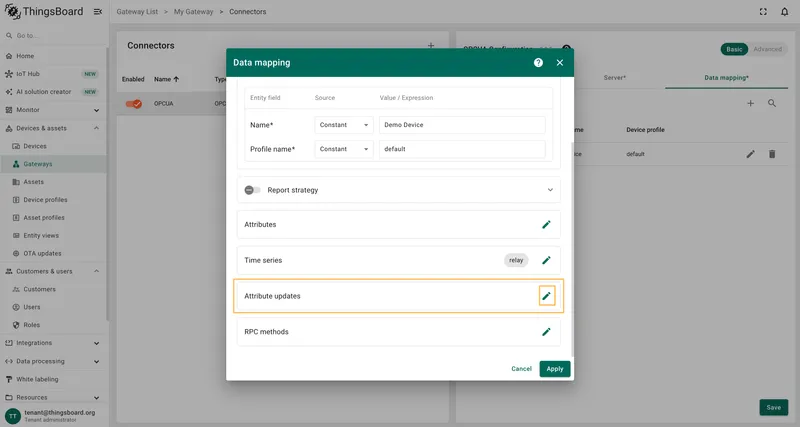Search data mappings magnifier icon
This screenshot has height=427, width=800.
pos(772,104)
